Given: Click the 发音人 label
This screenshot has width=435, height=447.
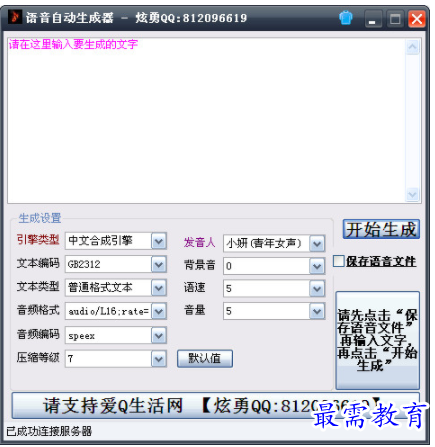Looking at the screenshot, I should [199, 242].
